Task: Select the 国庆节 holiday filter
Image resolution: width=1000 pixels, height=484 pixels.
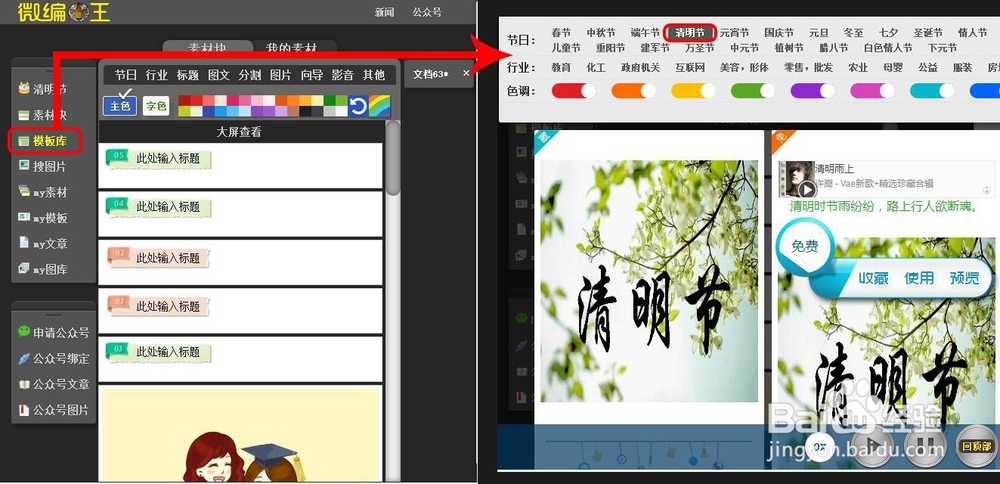Action: (x=779, y=33)
